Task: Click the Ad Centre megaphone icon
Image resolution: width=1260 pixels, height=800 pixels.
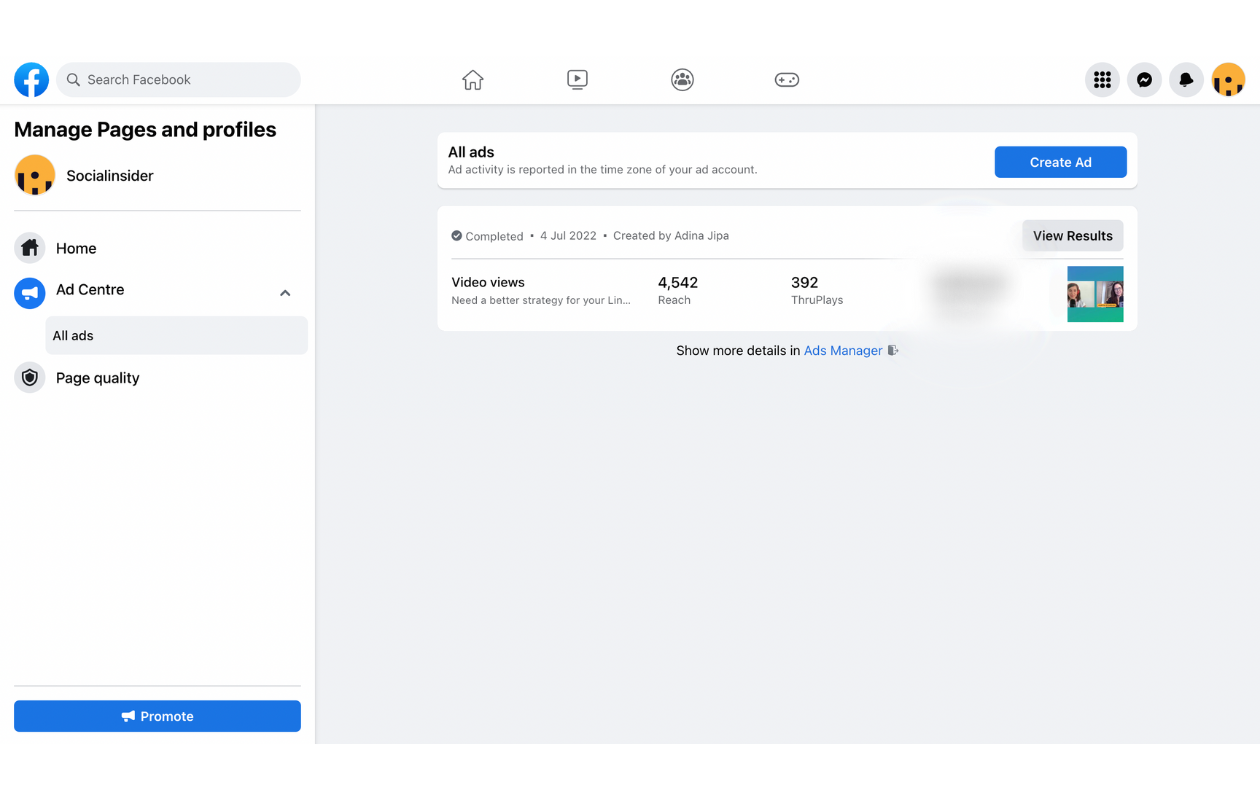Action: 30,293
